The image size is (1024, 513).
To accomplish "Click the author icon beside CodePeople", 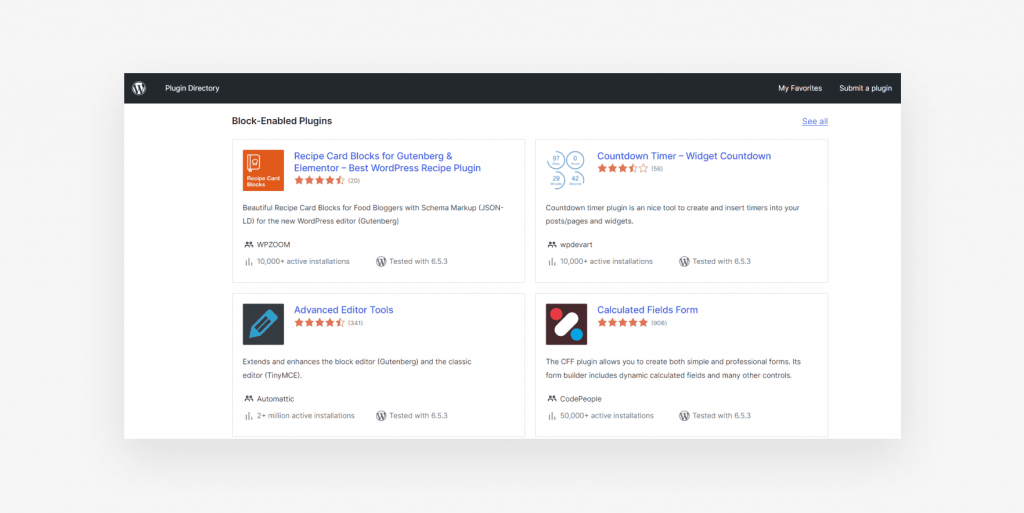I will click(552, 399).
